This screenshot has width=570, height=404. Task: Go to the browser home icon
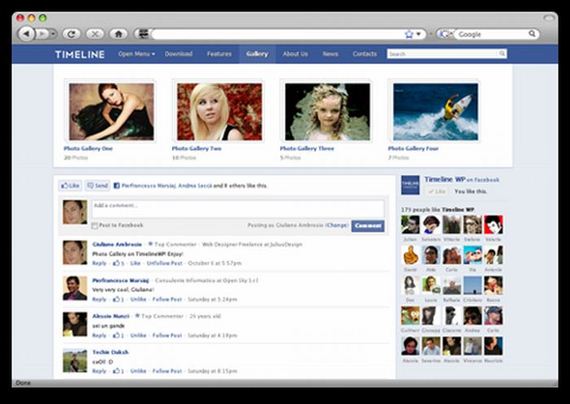click(x=118, y=34)
